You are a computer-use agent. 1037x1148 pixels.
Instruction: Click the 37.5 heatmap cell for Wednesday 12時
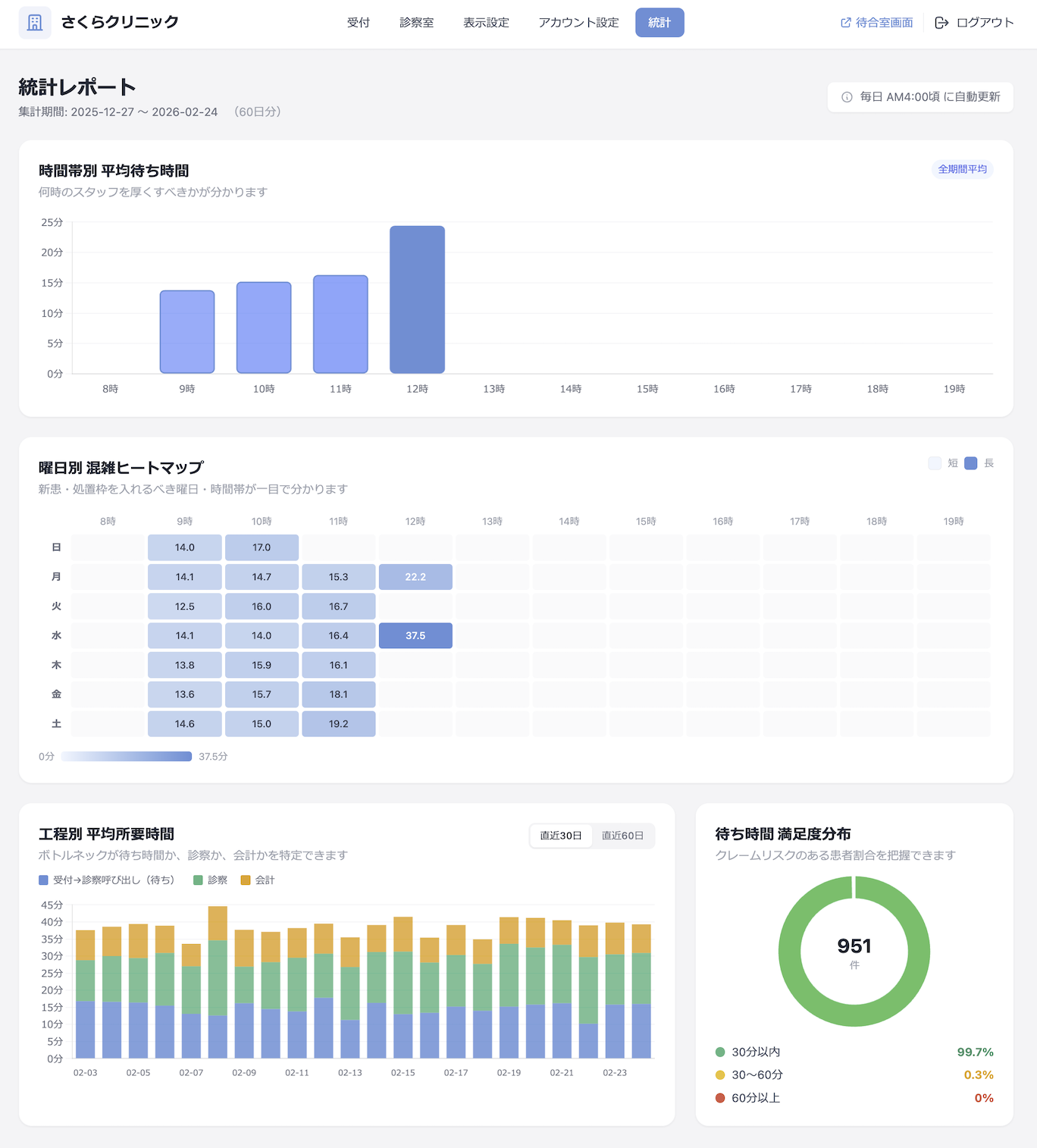pyautogui.click(x=415, y=635)
